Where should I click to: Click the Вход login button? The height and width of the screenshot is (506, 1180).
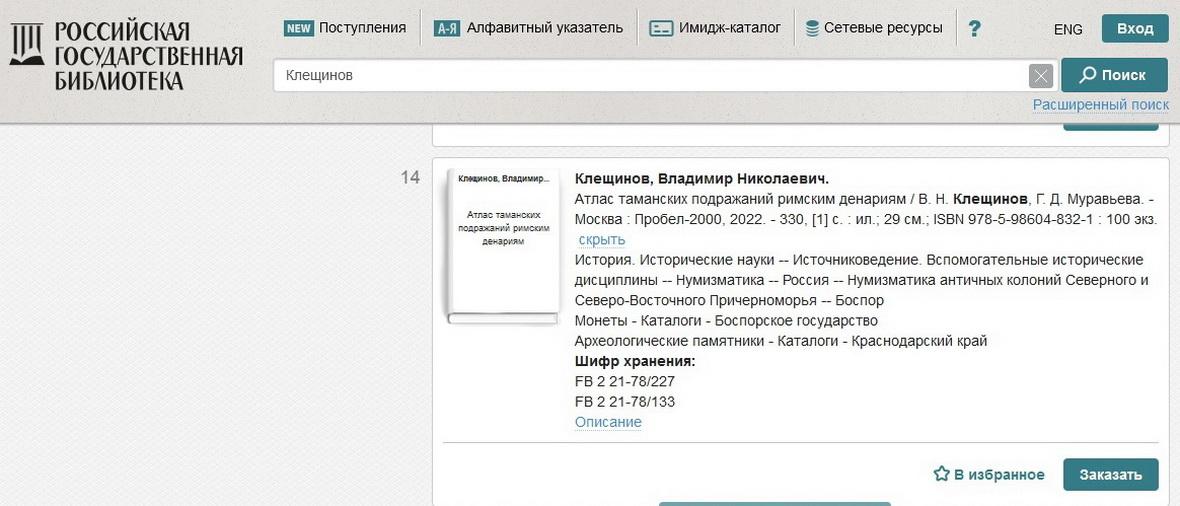pos(1135,29)
